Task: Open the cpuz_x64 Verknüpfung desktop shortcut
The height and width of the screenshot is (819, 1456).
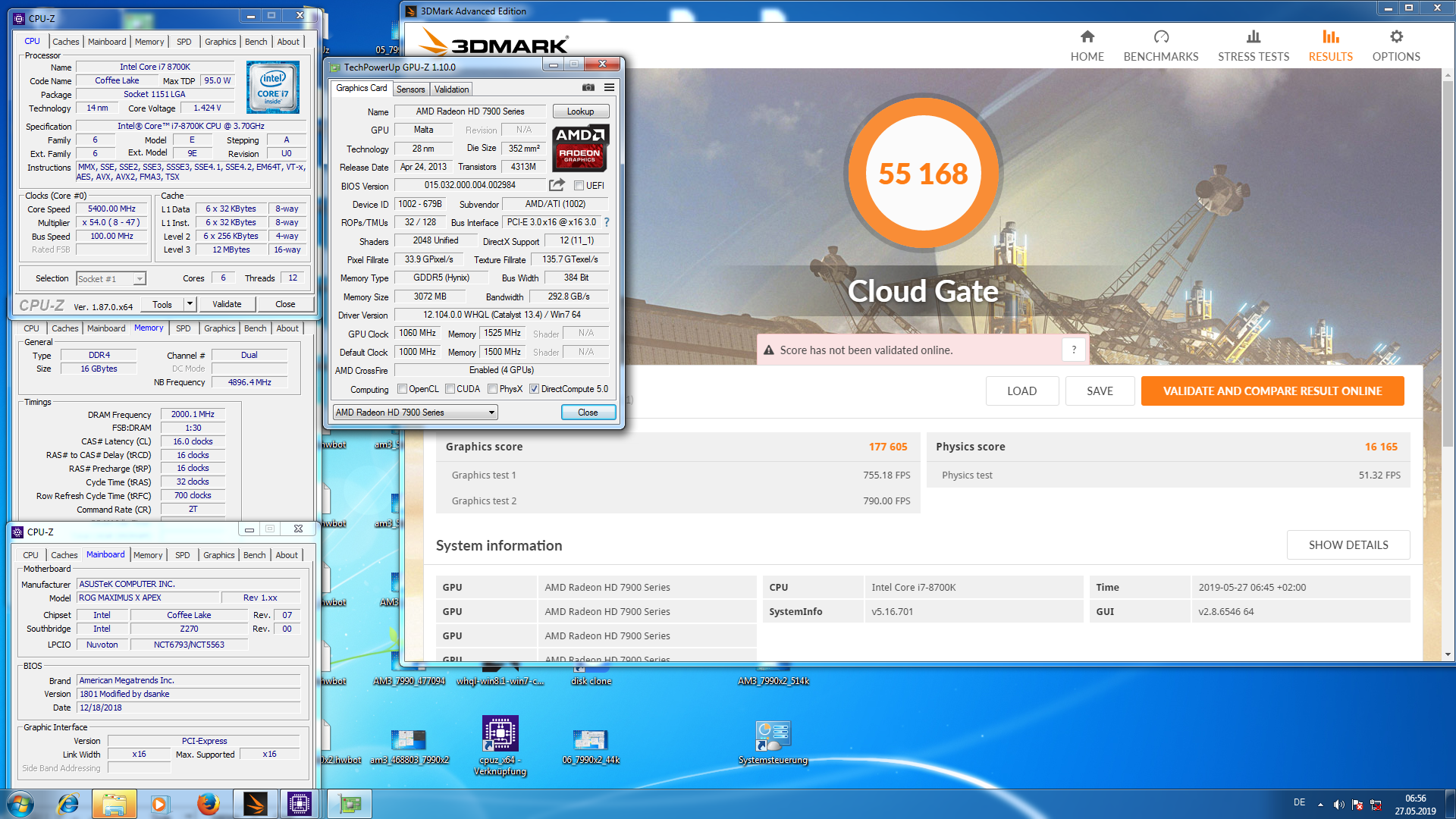Action: pos(500,746)
